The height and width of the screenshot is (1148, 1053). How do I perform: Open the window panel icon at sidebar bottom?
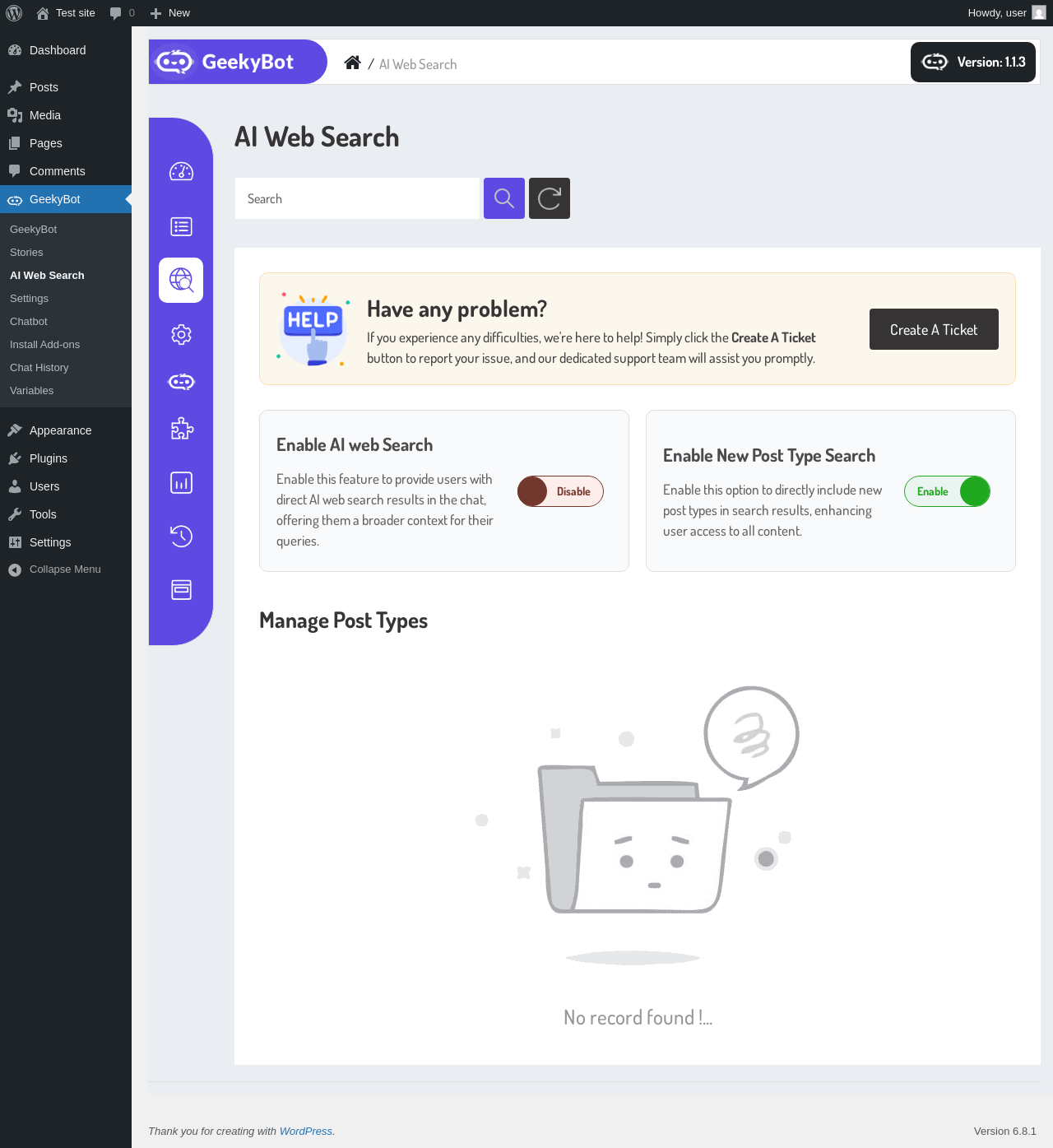[x=181, y=589]
